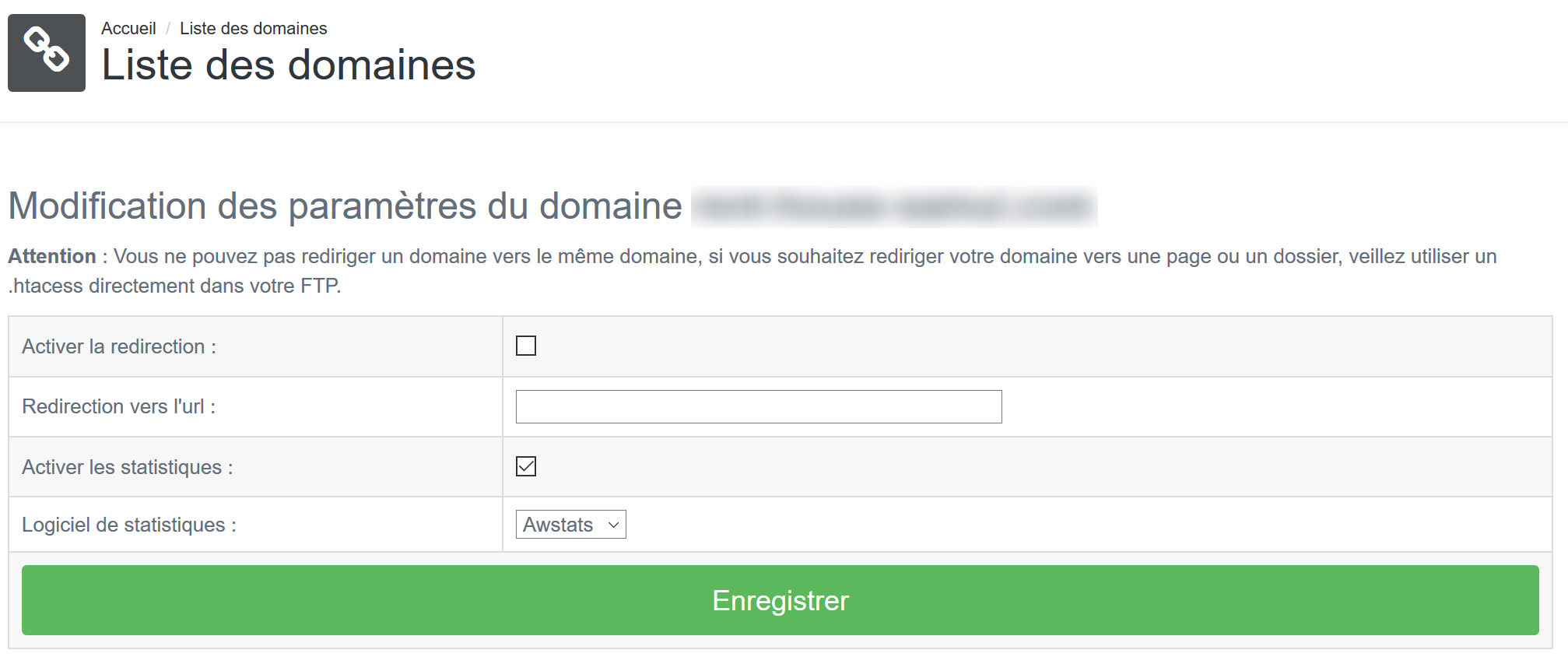Click the blurred domain name in heading
Viewport: 1568px width, 657px height.
pos(893,206)
